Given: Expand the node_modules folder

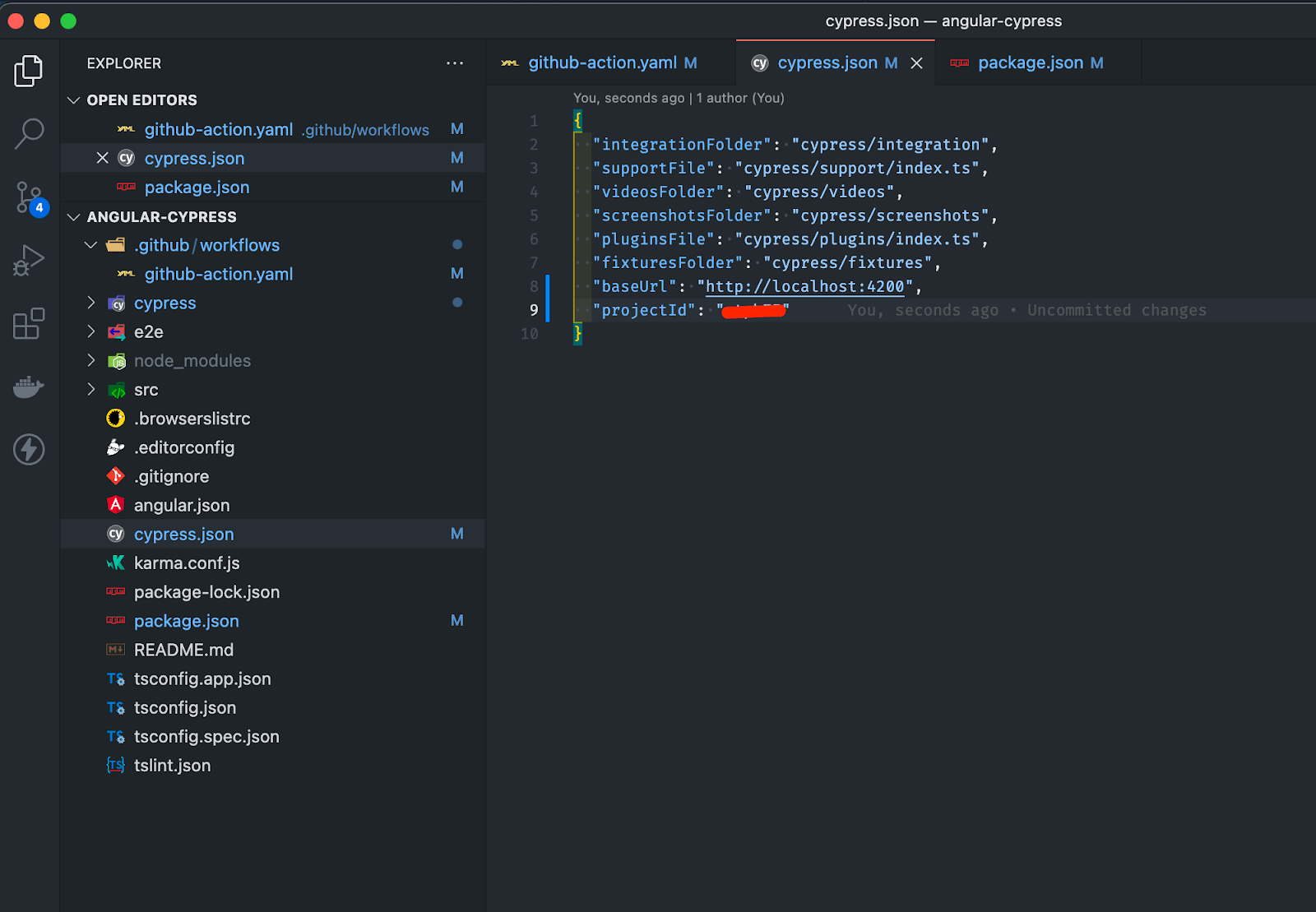Looking at the screenshot, I should (x=91, y=360).
